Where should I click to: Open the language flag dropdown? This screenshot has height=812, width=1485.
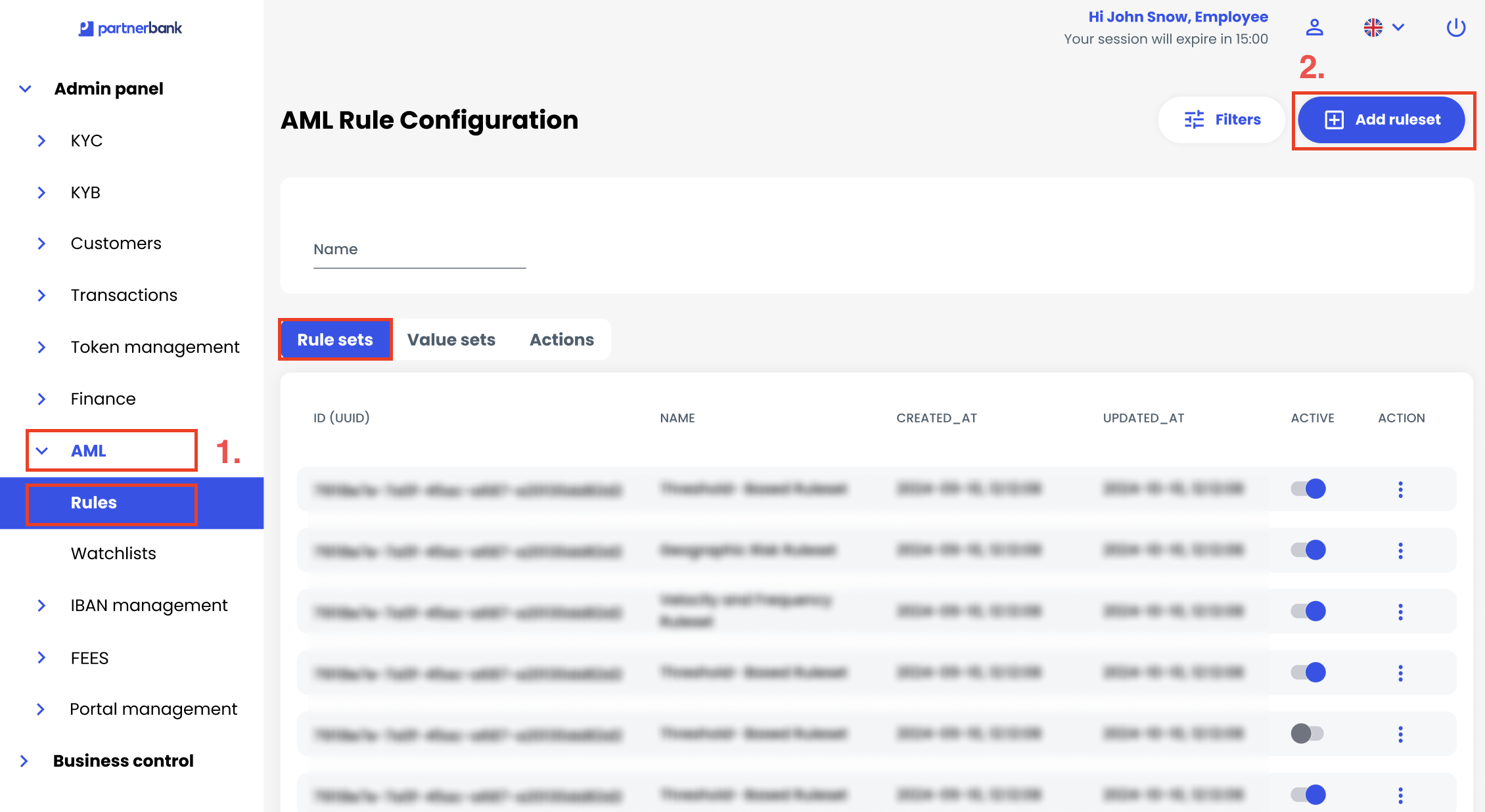point(1383,28)
